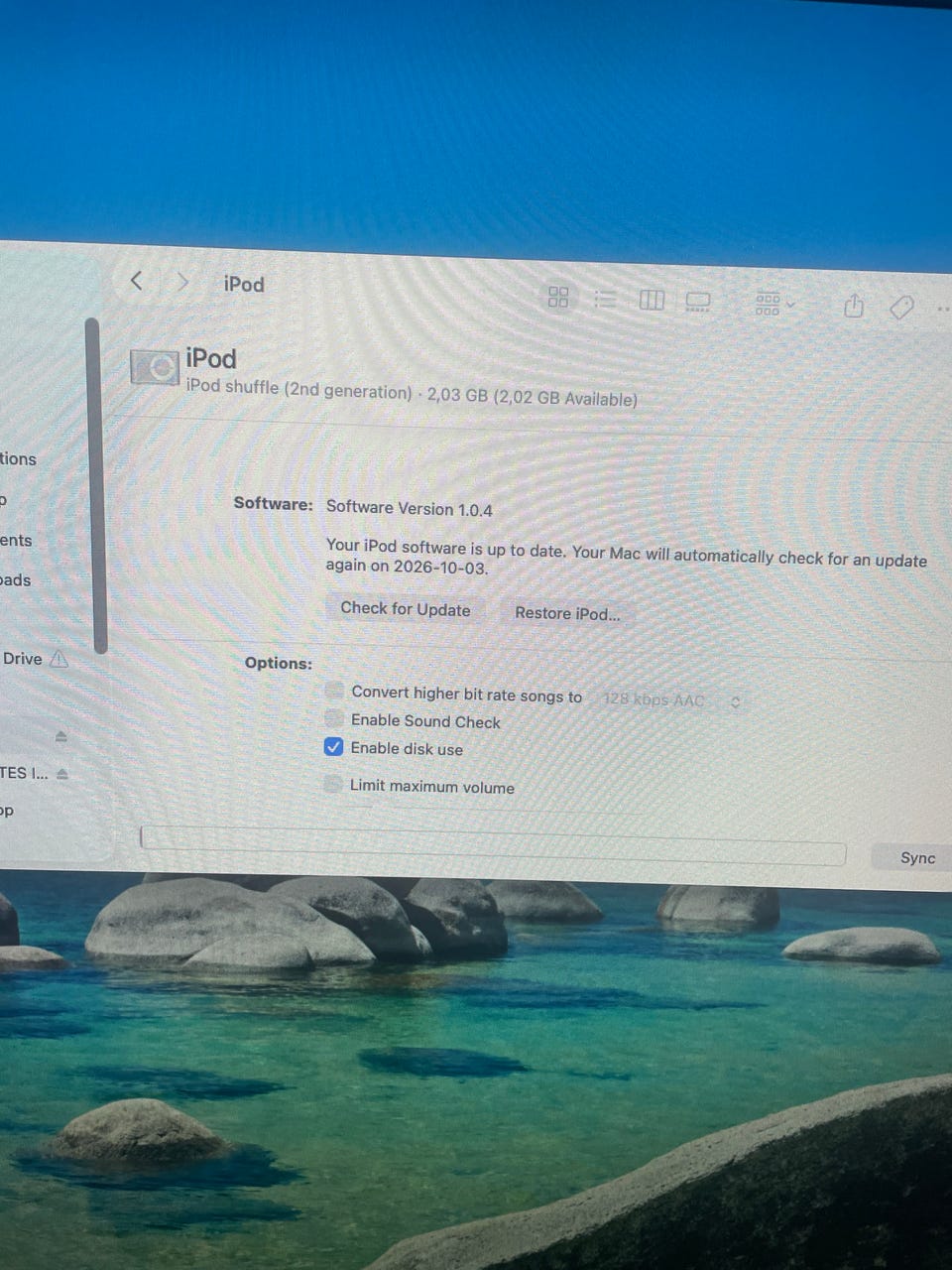Viewport: 952px width, 1270px height.
Task: Click the iPod title in the toolbar
Action: click(x=244, y=284)
